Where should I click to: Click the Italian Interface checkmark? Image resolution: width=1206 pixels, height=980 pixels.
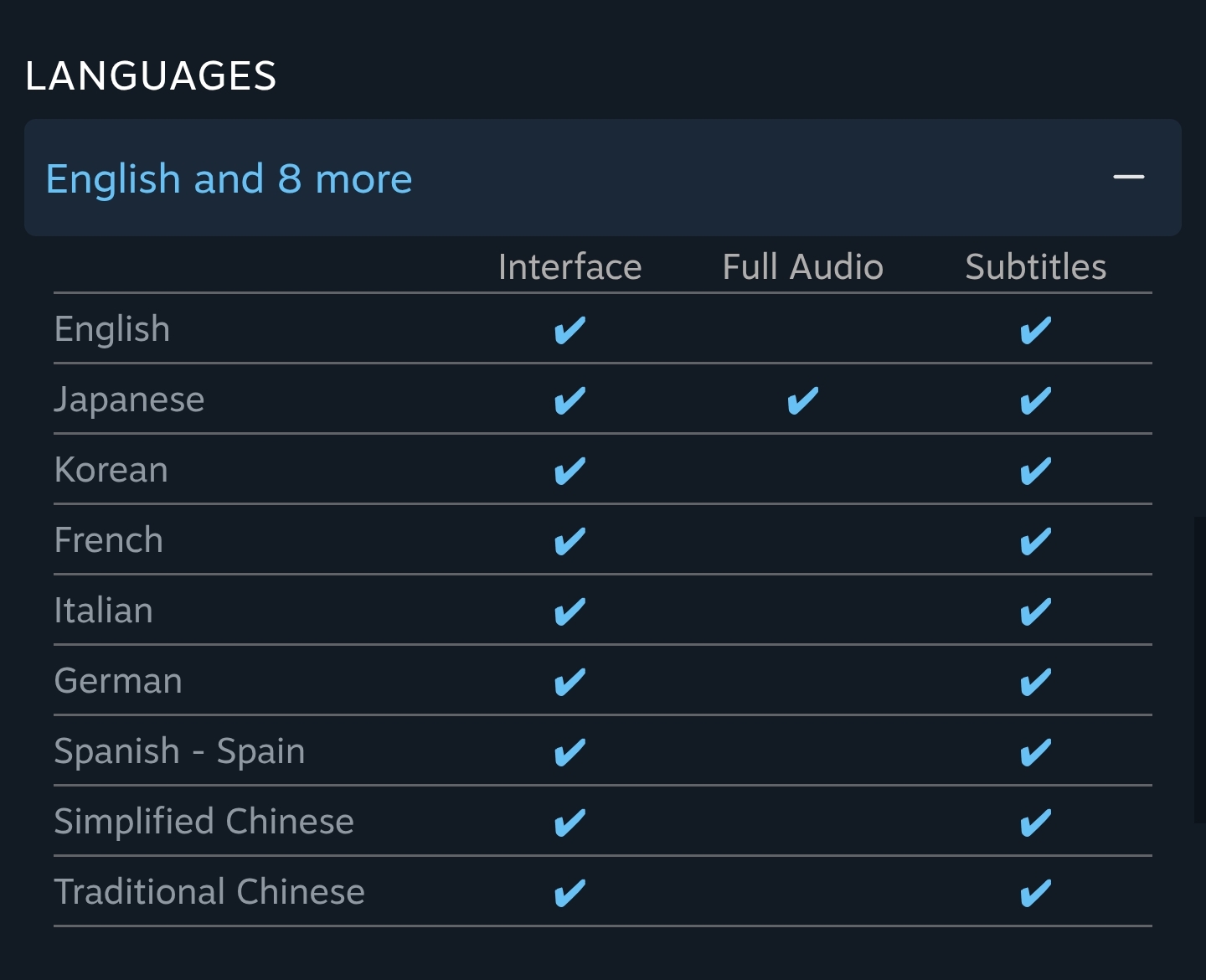tap(569, 611)
